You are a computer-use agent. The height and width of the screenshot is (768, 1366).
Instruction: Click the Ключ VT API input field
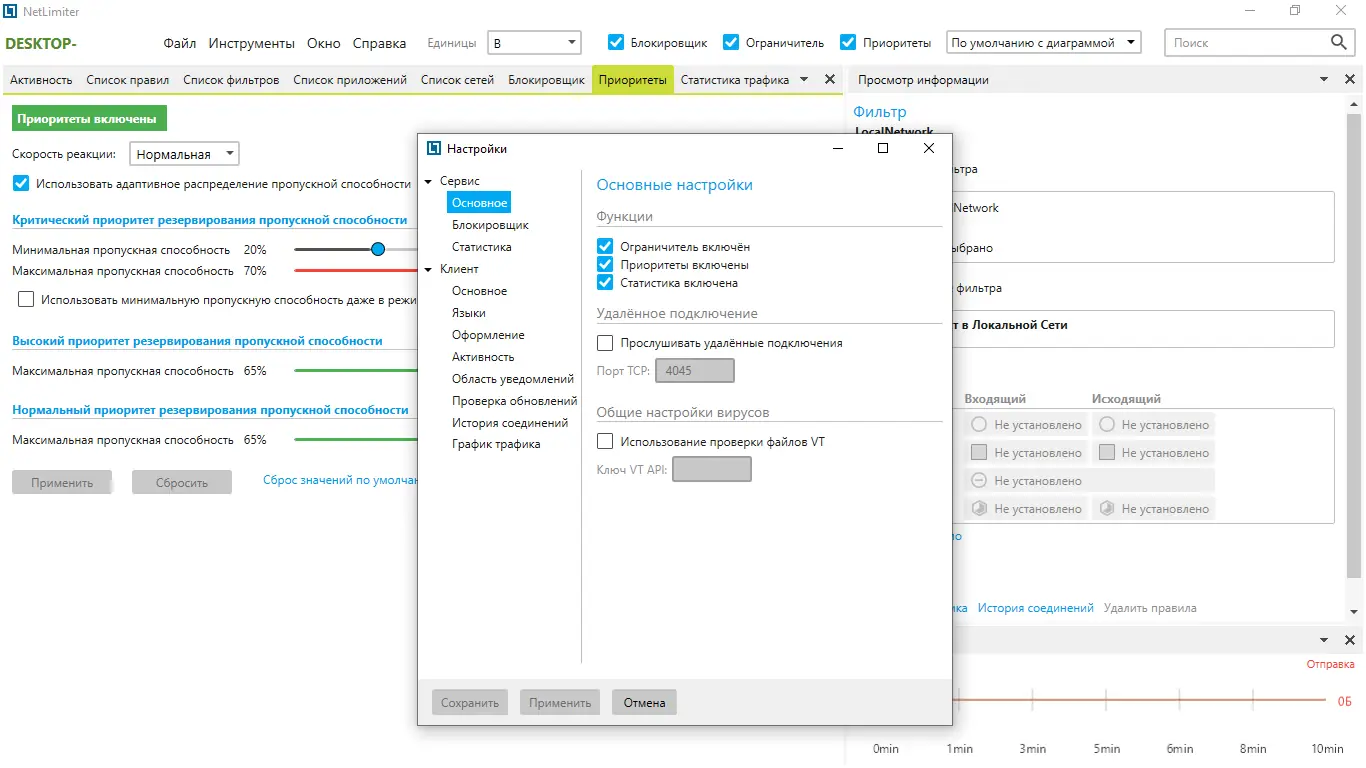click(x=711, y=469)
